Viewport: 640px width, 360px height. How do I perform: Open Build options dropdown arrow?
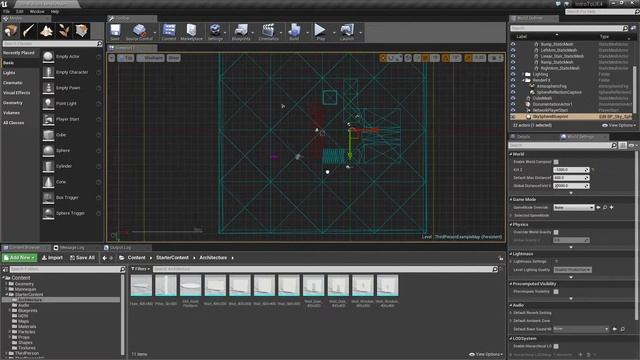(307, 33)
